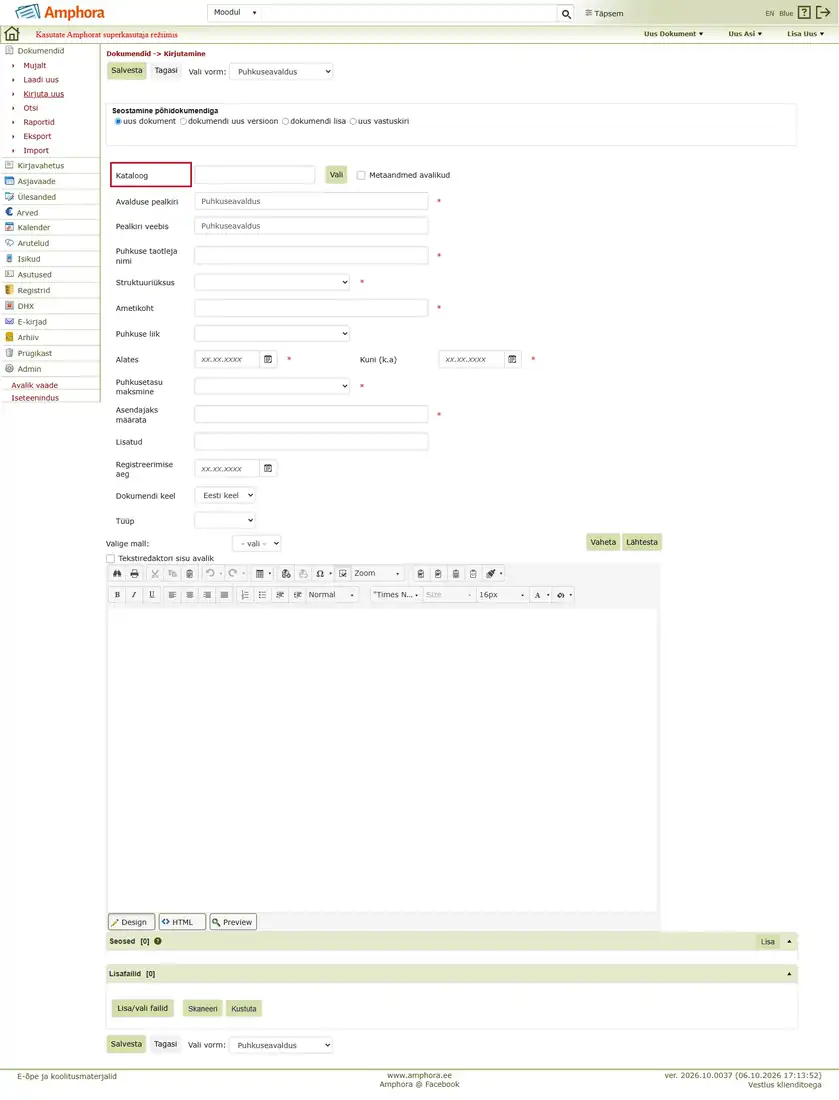Viewport: 839px width, 1100px height.
Task: Click the 'Puhkuse taotleja nimi' input field
Action: pos(311,255)
